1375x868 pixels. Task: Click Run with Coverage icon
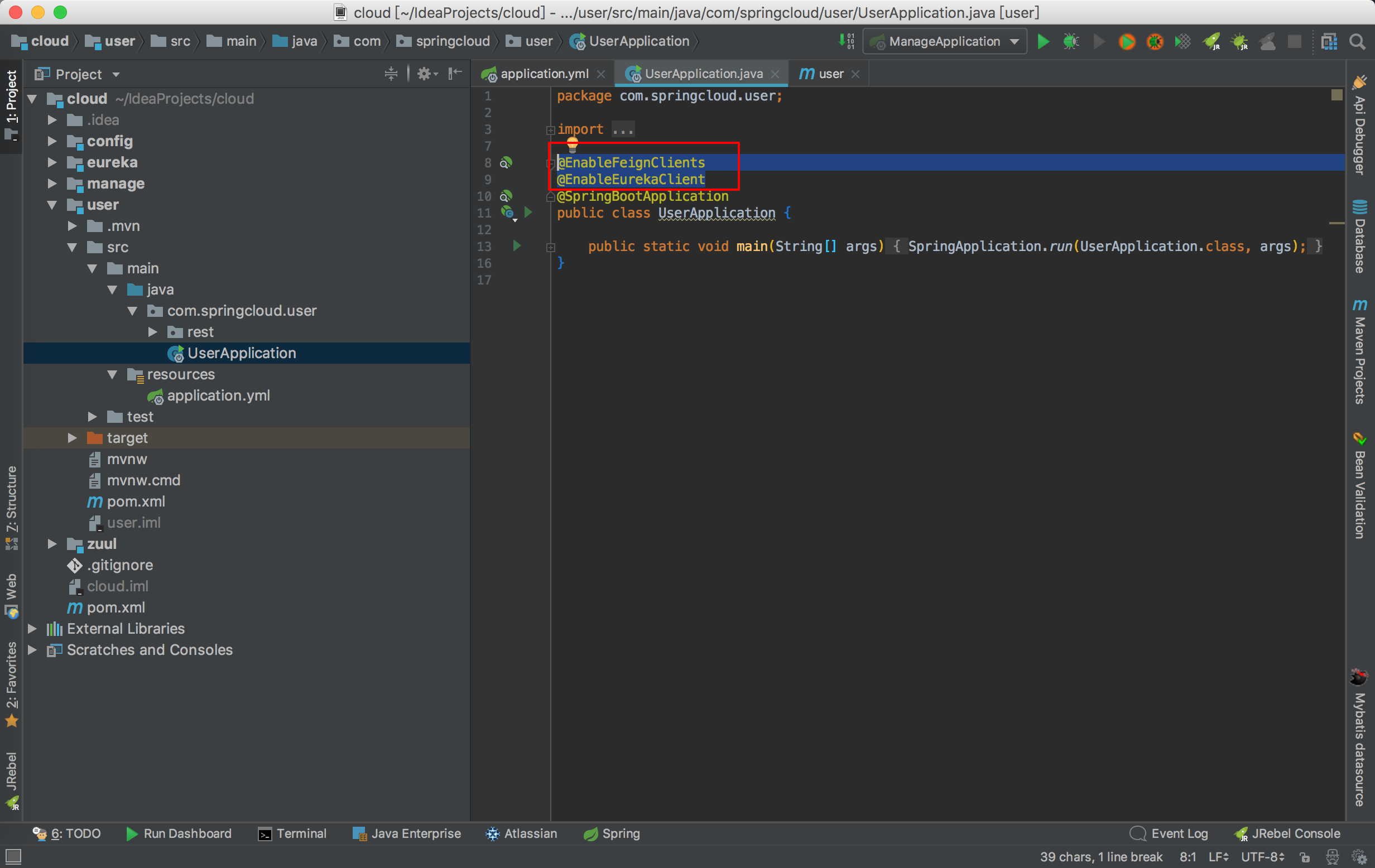[x=1182, y=42]
